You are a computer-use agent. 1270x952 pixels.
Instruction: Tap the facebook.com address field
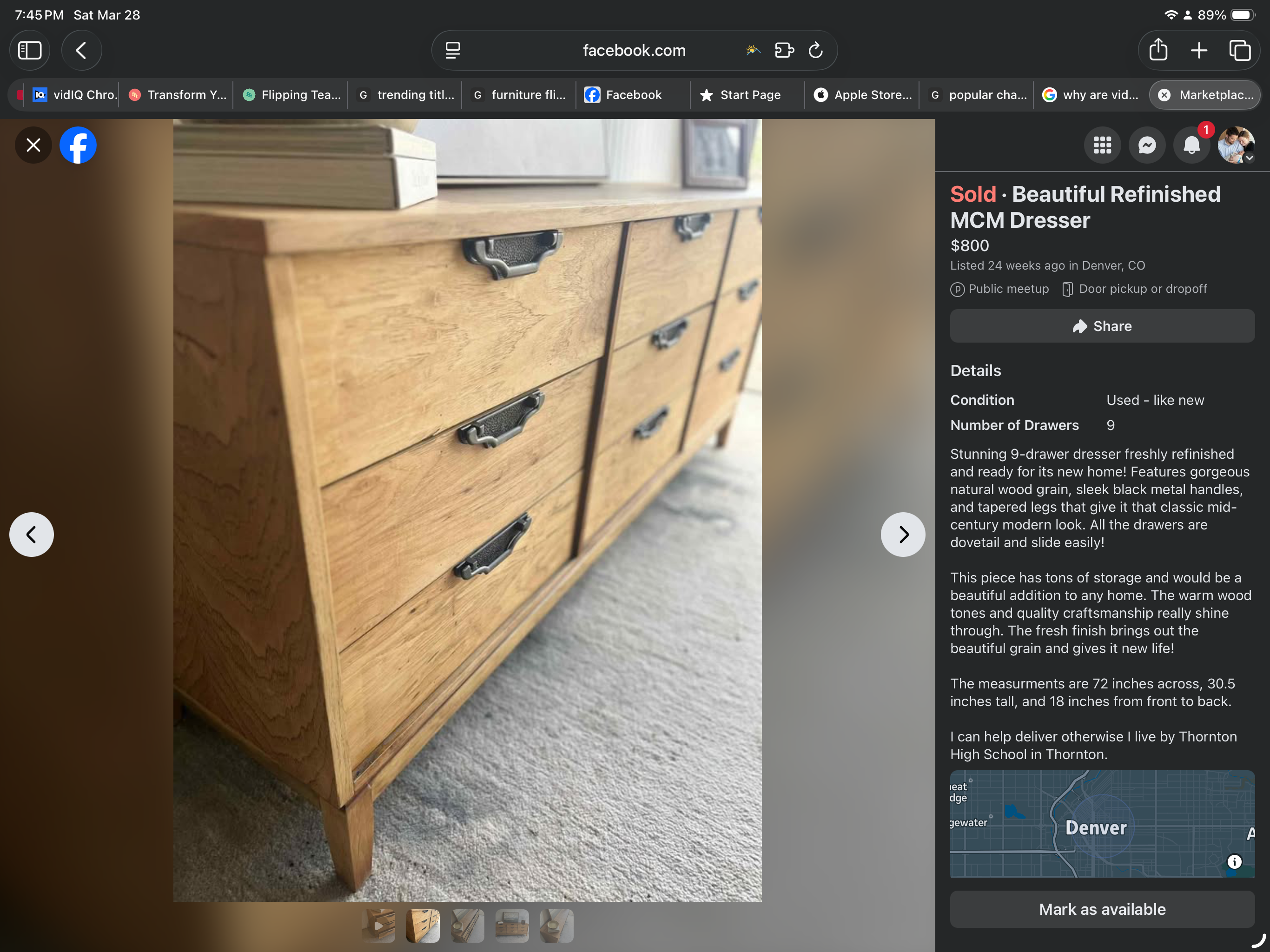point(634,51)
